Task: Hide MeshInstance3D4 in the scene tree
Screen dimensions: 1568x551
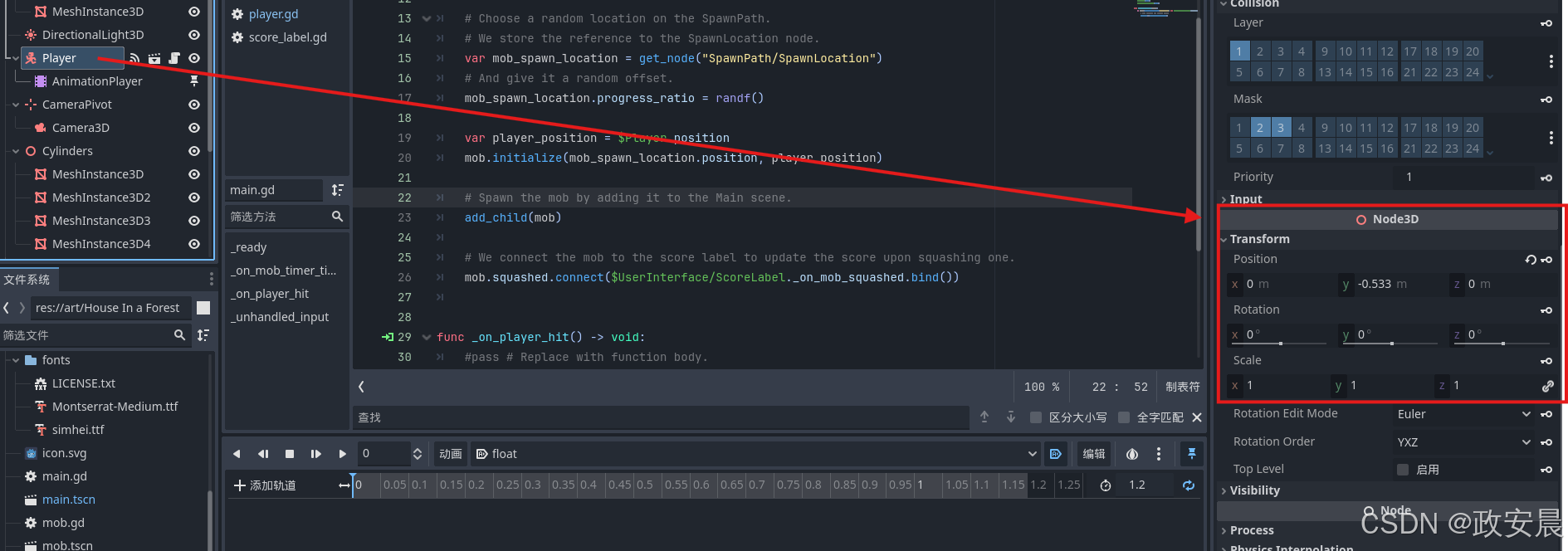Action: click(x=194, y=244)
